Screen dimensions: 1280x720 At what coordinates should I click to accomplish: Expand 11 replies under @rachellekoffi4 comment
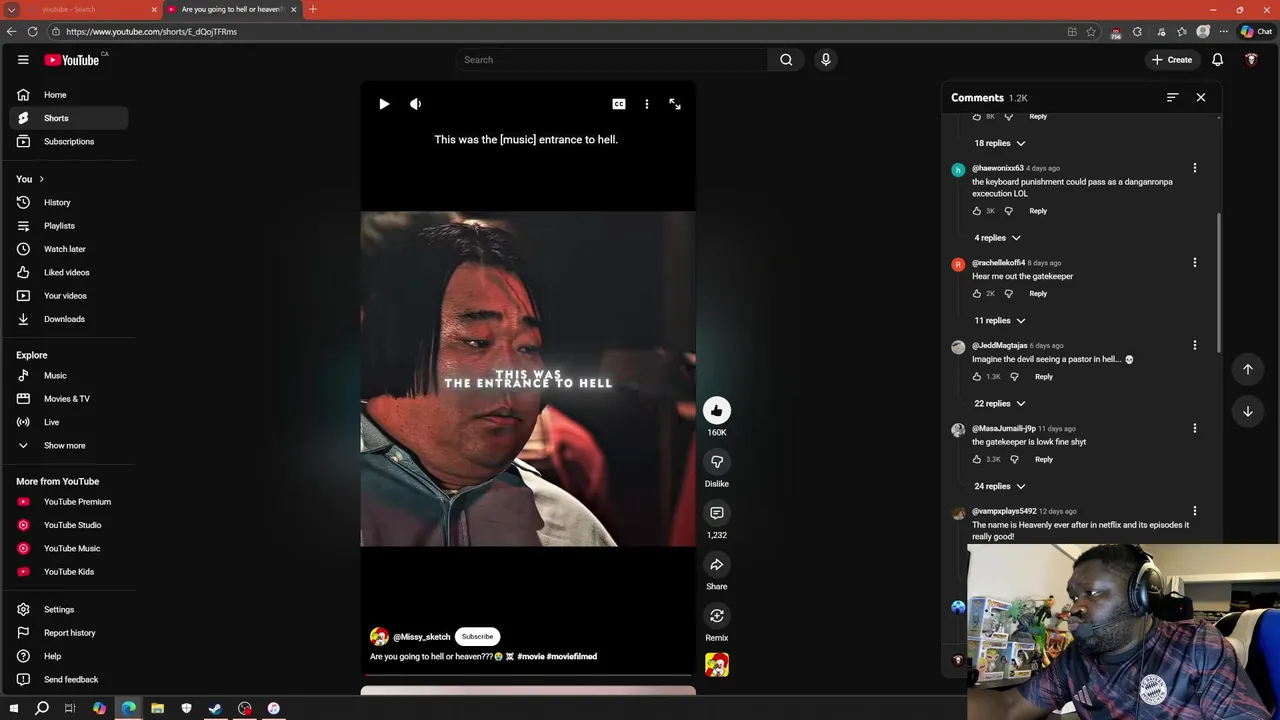(1000, 321)
